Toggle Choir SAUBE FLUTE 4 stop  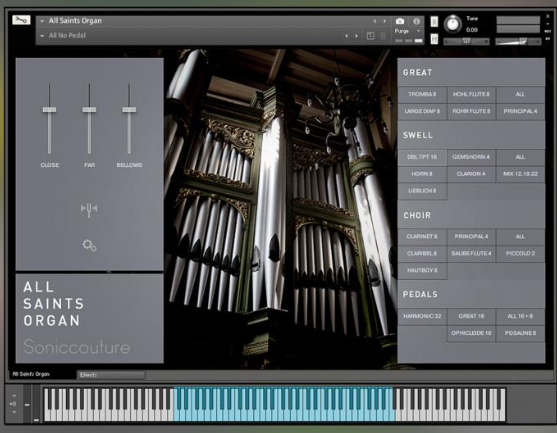pos(471,254)
